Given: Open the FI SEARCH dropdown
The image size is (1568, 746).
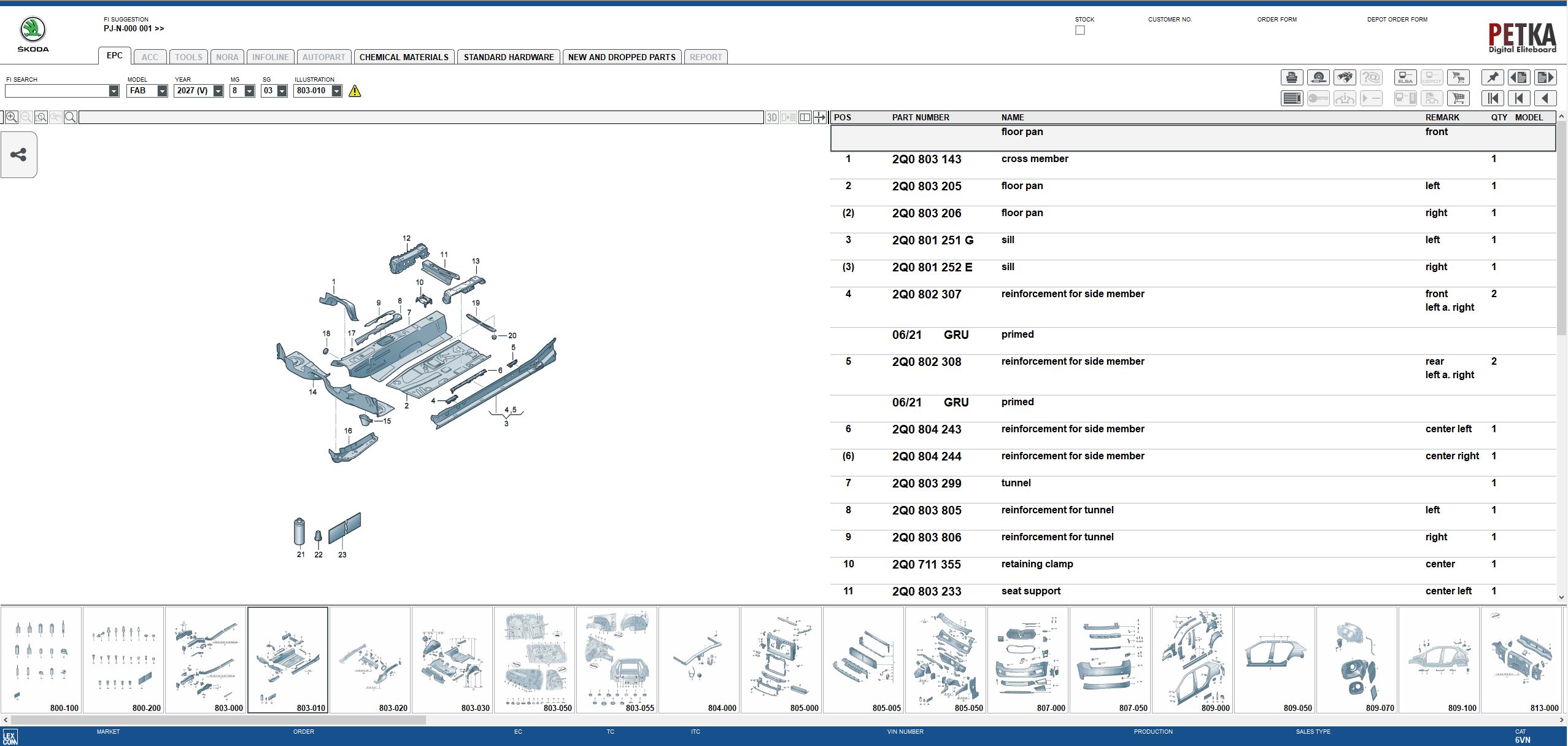Looking at the screenshot, I should click(x=114, y=91).
